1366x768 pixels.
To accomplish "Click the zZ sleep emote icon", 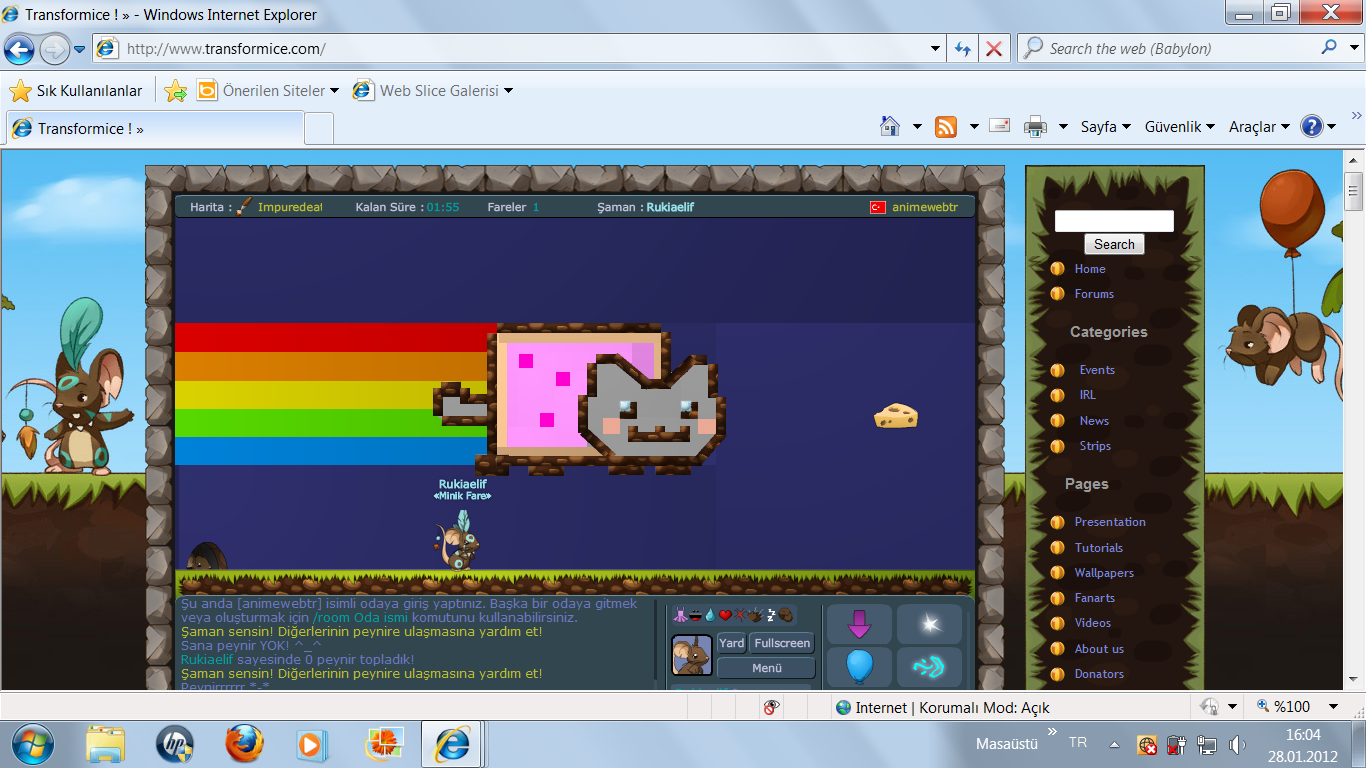I will pos(771,615).
